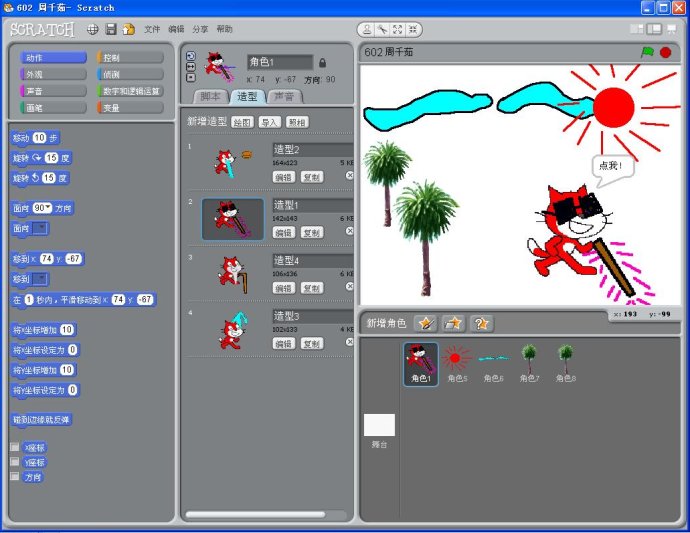690x533 pixels.
Task: Switch to small stage view mode
Action: point(637,29)
